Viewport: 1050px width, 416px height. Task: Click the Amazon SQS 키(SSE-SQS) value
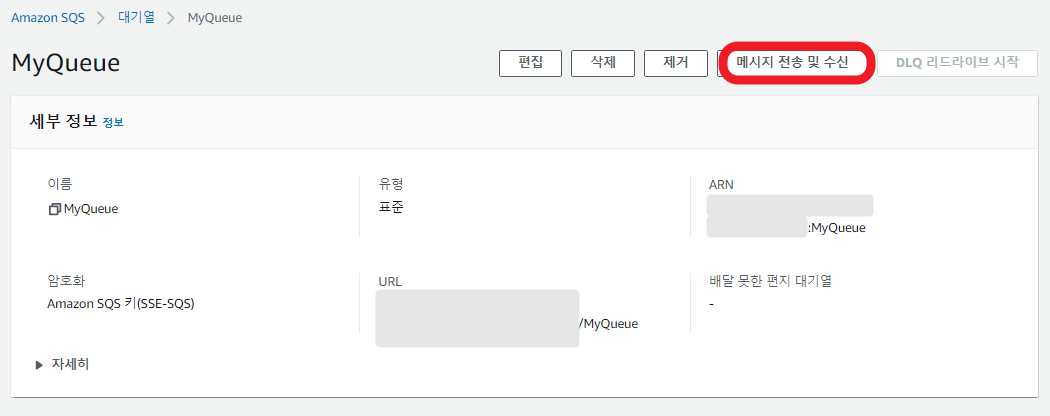click(x=121, y=303)
